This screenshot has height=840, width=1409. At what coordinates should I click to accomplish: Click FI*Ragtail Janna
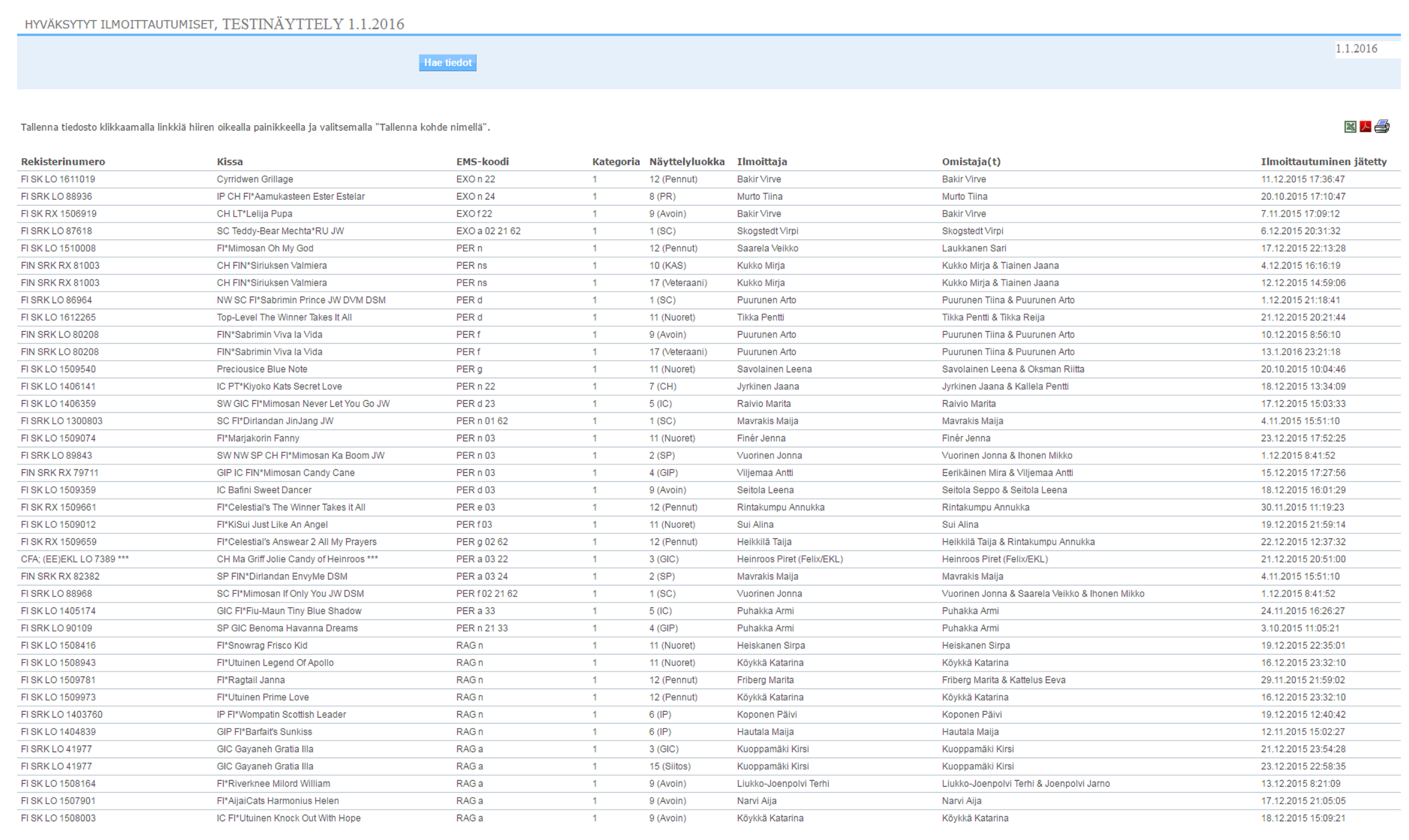pos(251,680)
